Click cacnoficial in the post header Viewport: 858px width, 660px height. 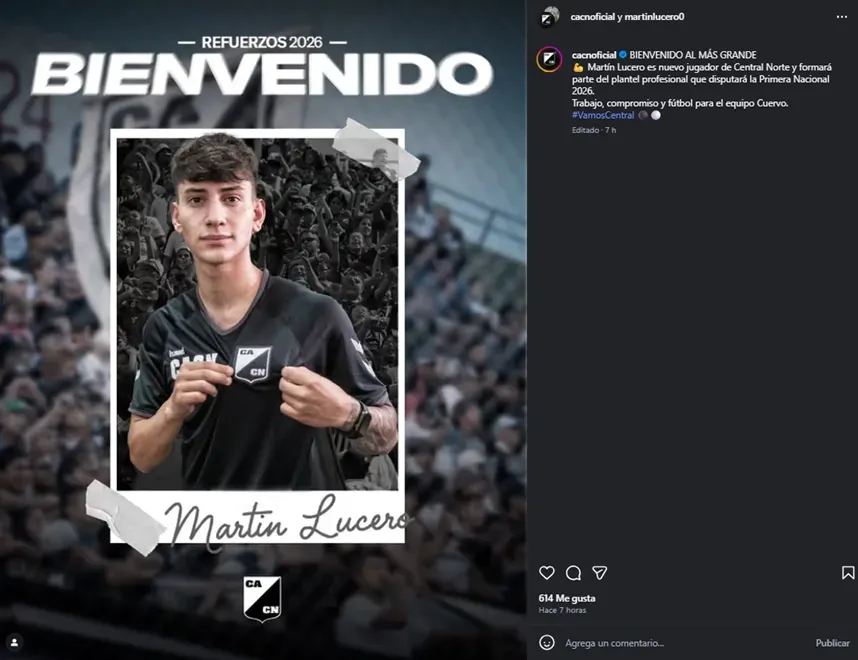coord(593,17)
